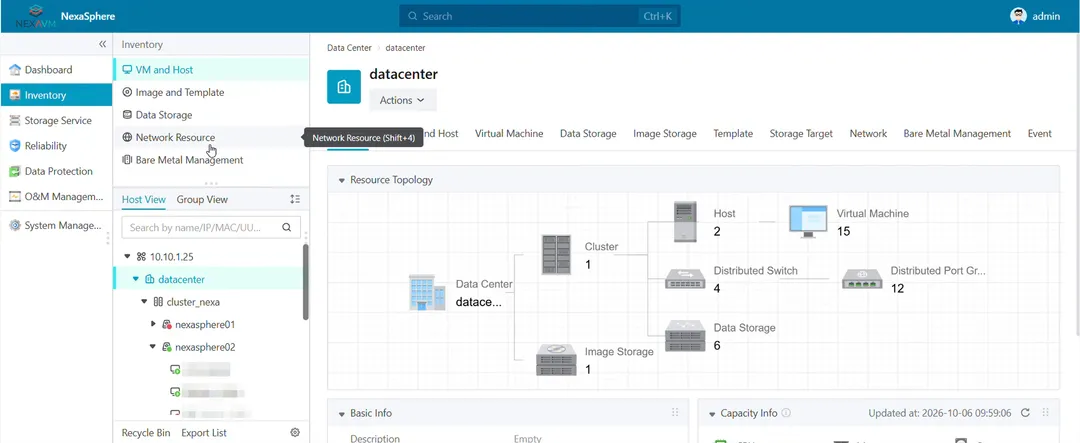Collapse the cluster_nexa tree node
This screenshot has width=1080, height=443.
tap(144, 302)
